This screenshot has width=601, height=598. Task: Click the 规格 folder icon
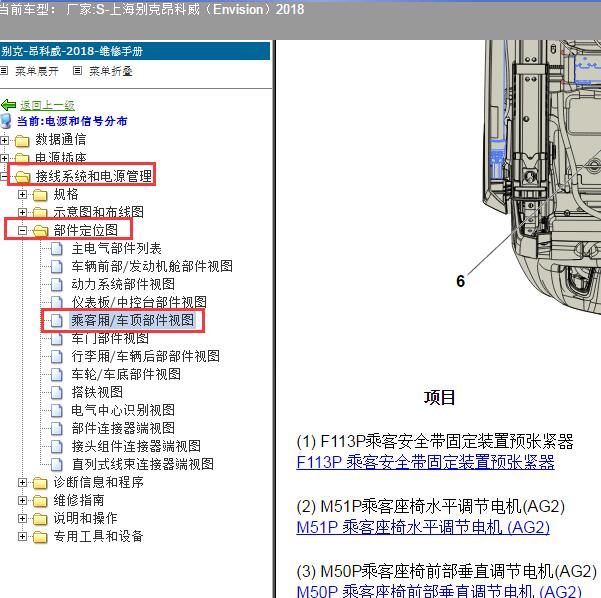point(40,195)
